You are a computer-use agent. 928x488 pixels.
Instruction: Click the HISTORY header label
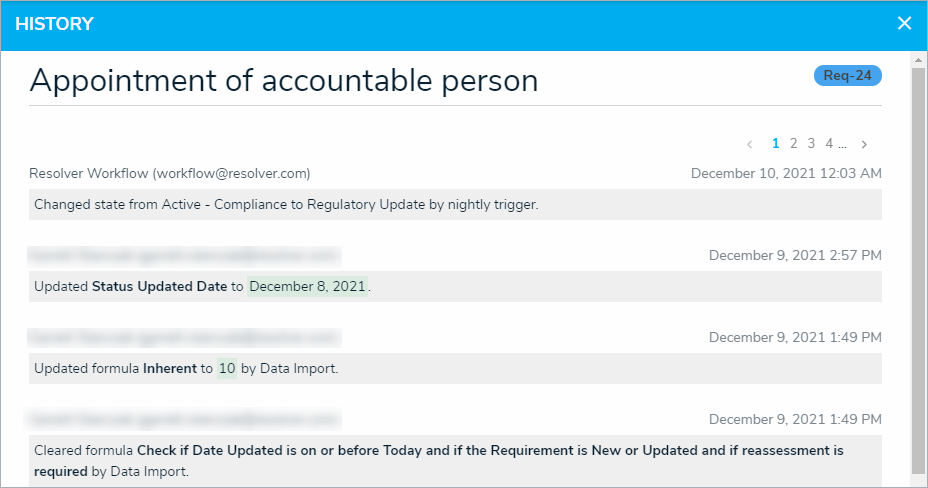pos(54,24)
